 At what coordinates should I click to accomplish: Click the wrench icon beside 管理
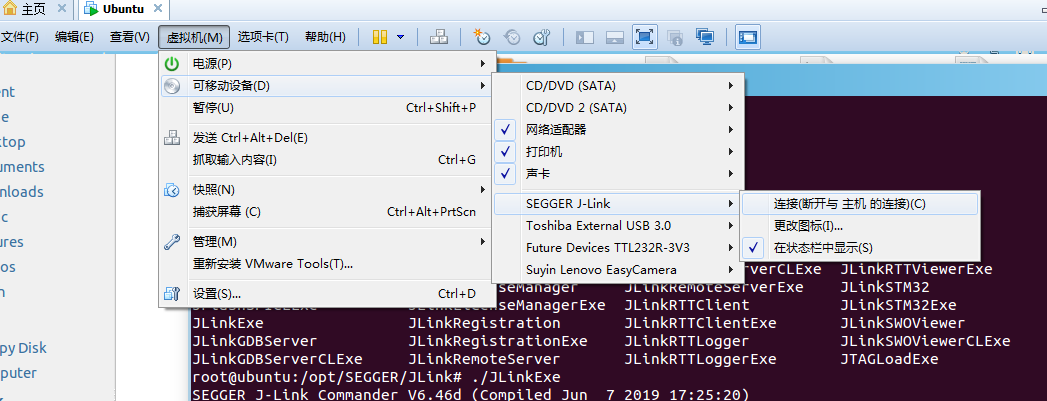click(x=172, y=242)
